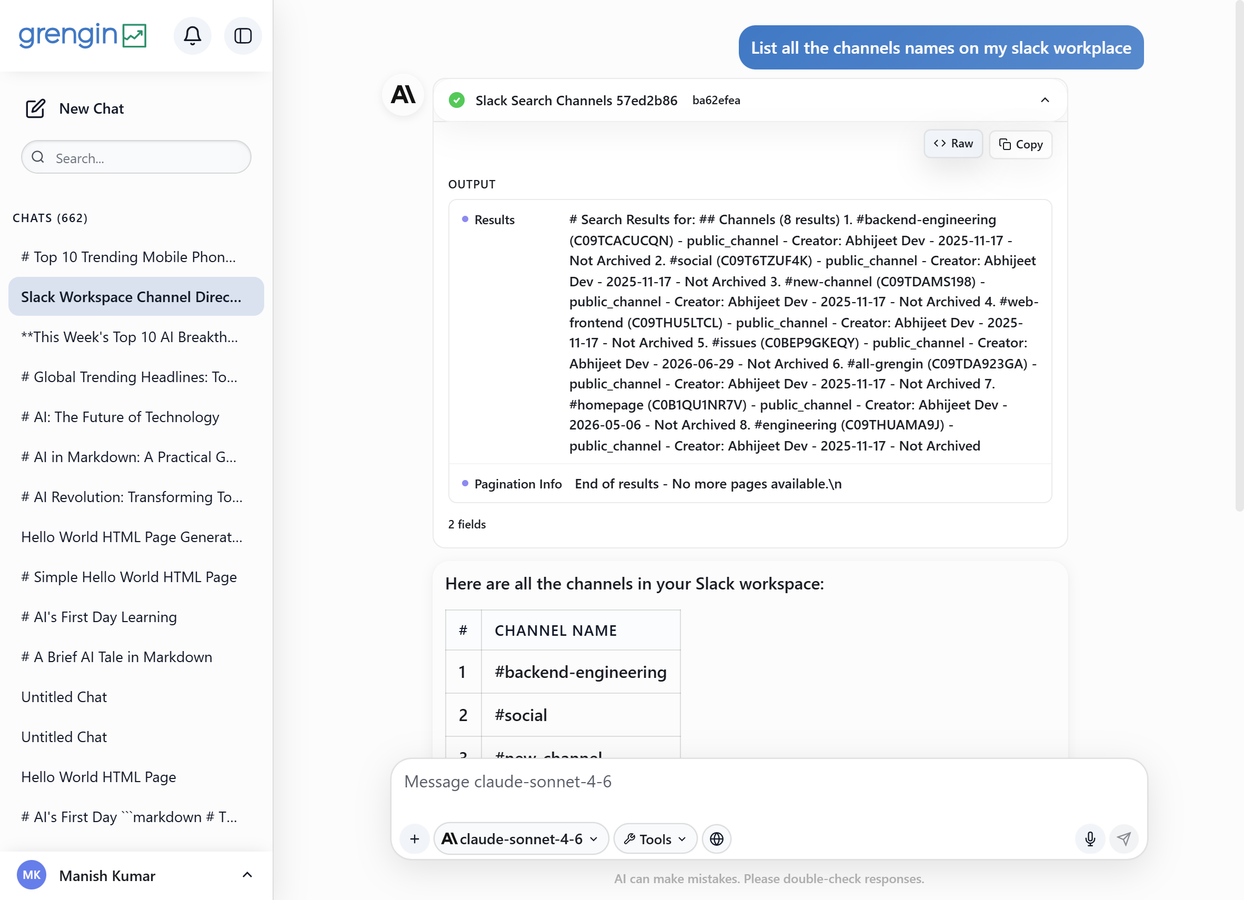1244x900 pixels.
Task: Click the green success check icon
Action: (457, 100)
